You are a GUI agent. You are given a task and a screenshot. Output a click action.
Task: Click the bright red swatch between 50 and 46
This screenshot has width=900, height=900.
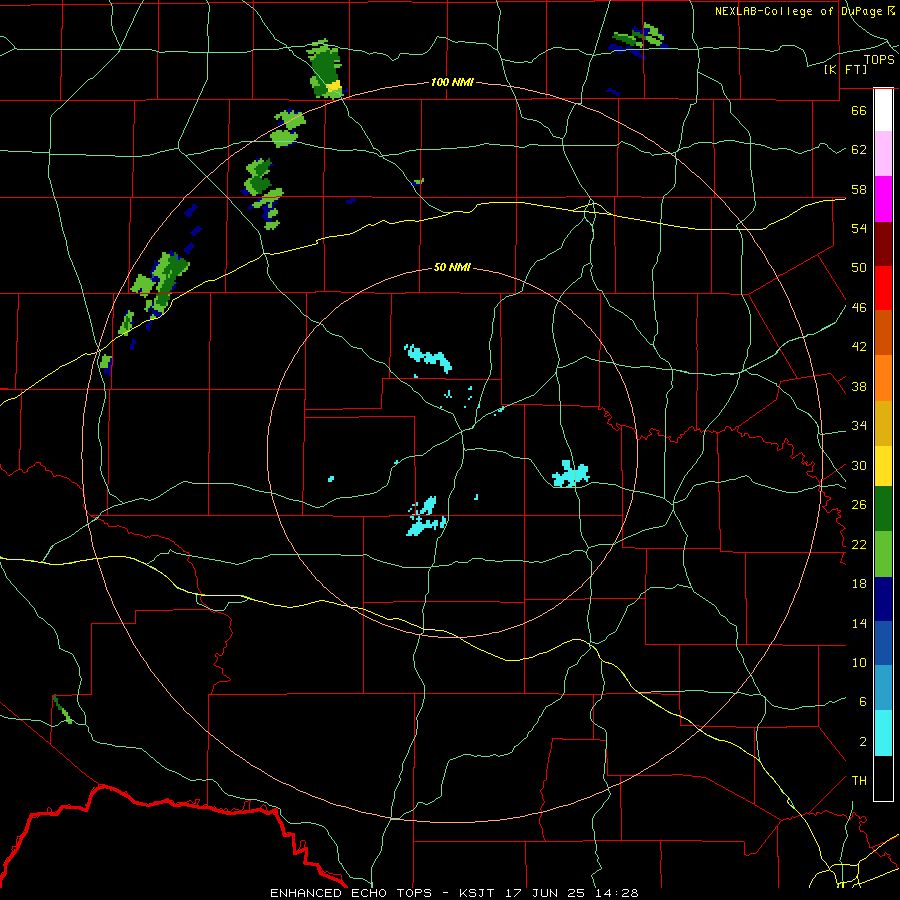(883, 289)
